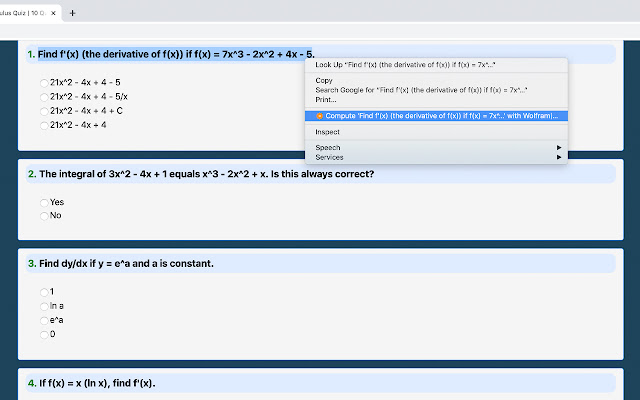Choose e^a as the answer
The width and height of the screenshot is (640, 400).
click(x=45, y=320)
